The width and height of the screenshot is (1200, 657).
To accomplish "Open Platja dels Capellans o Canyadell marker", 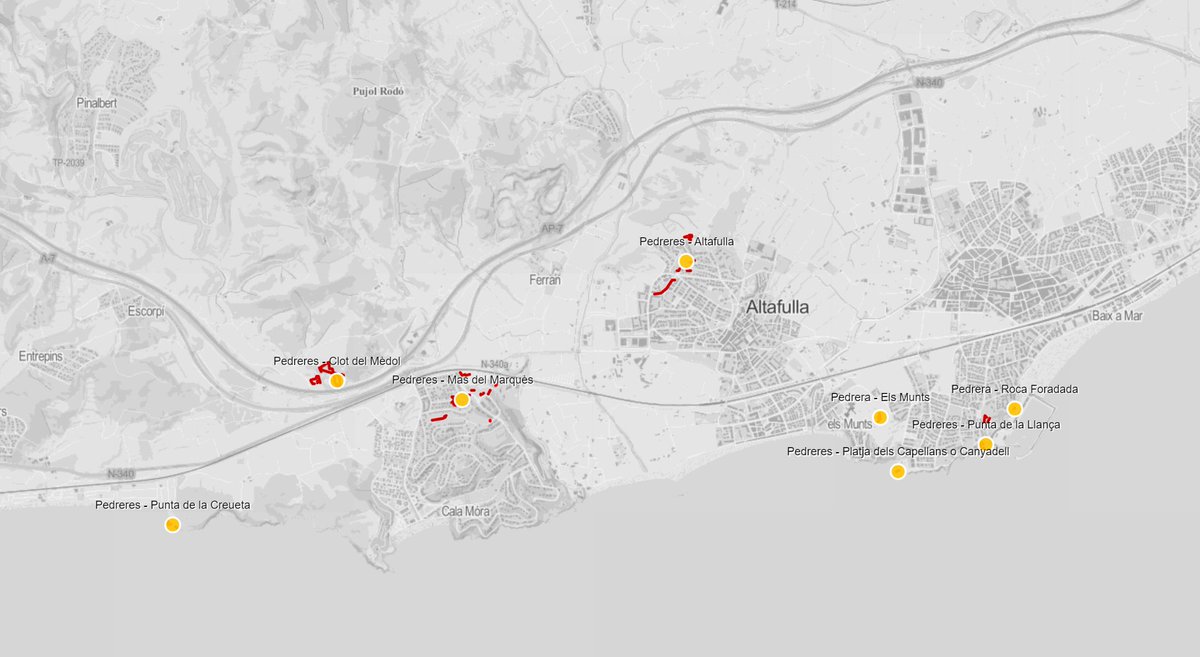I will pyautogui.click(x=898, y=472).
